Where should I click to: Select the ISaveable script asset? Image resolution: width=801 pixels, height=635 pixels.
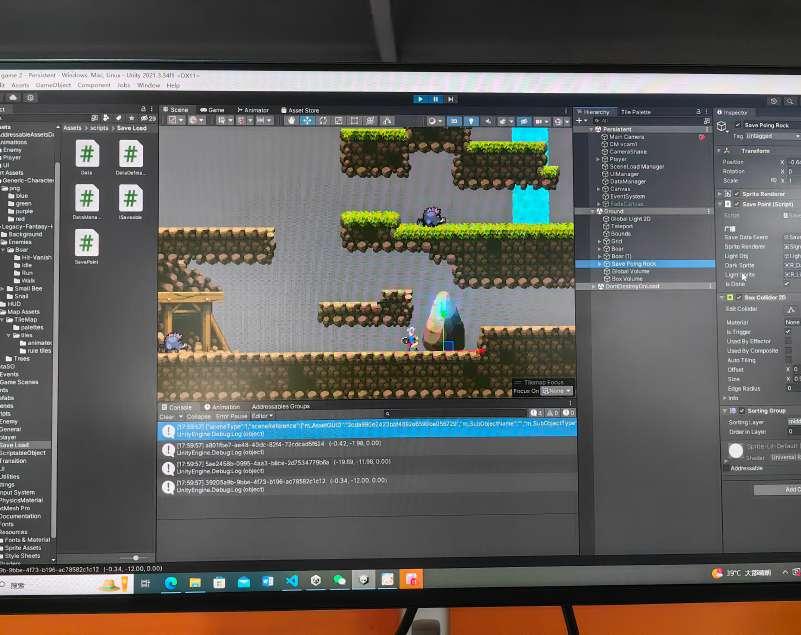pos(131,202)
